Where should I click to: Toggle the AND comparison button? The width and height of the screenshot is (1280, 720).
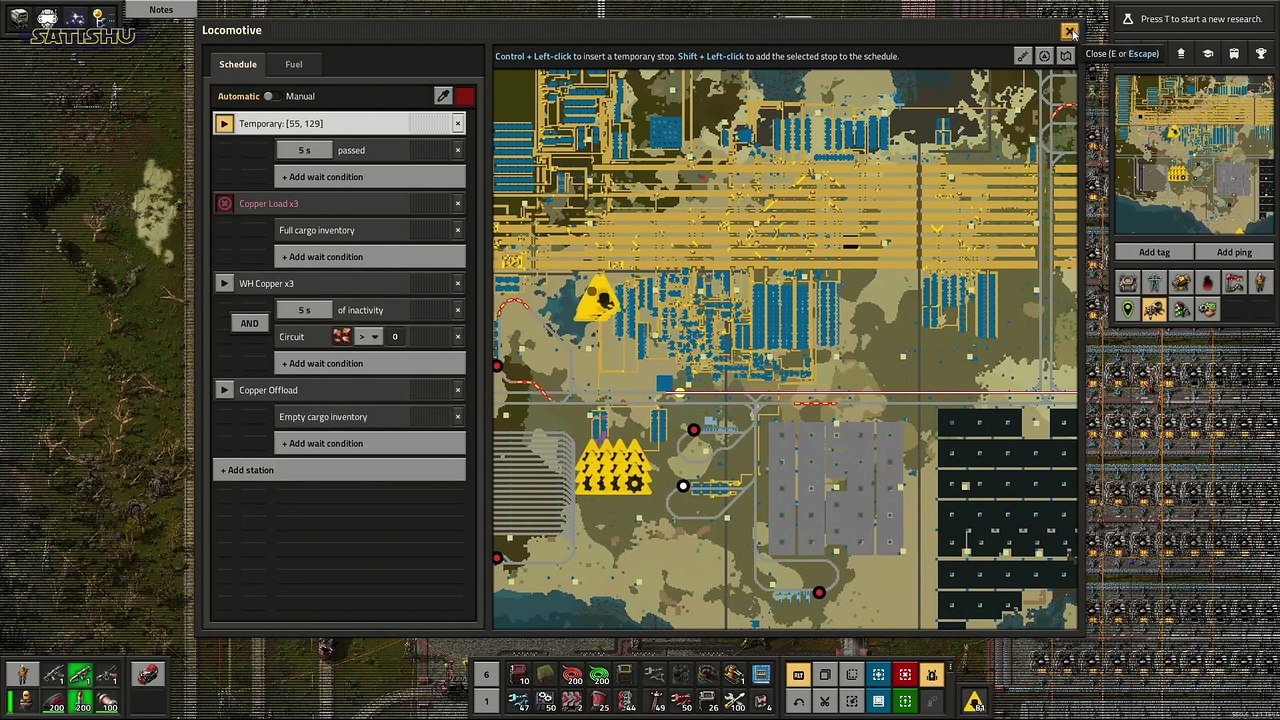(249, 323)
